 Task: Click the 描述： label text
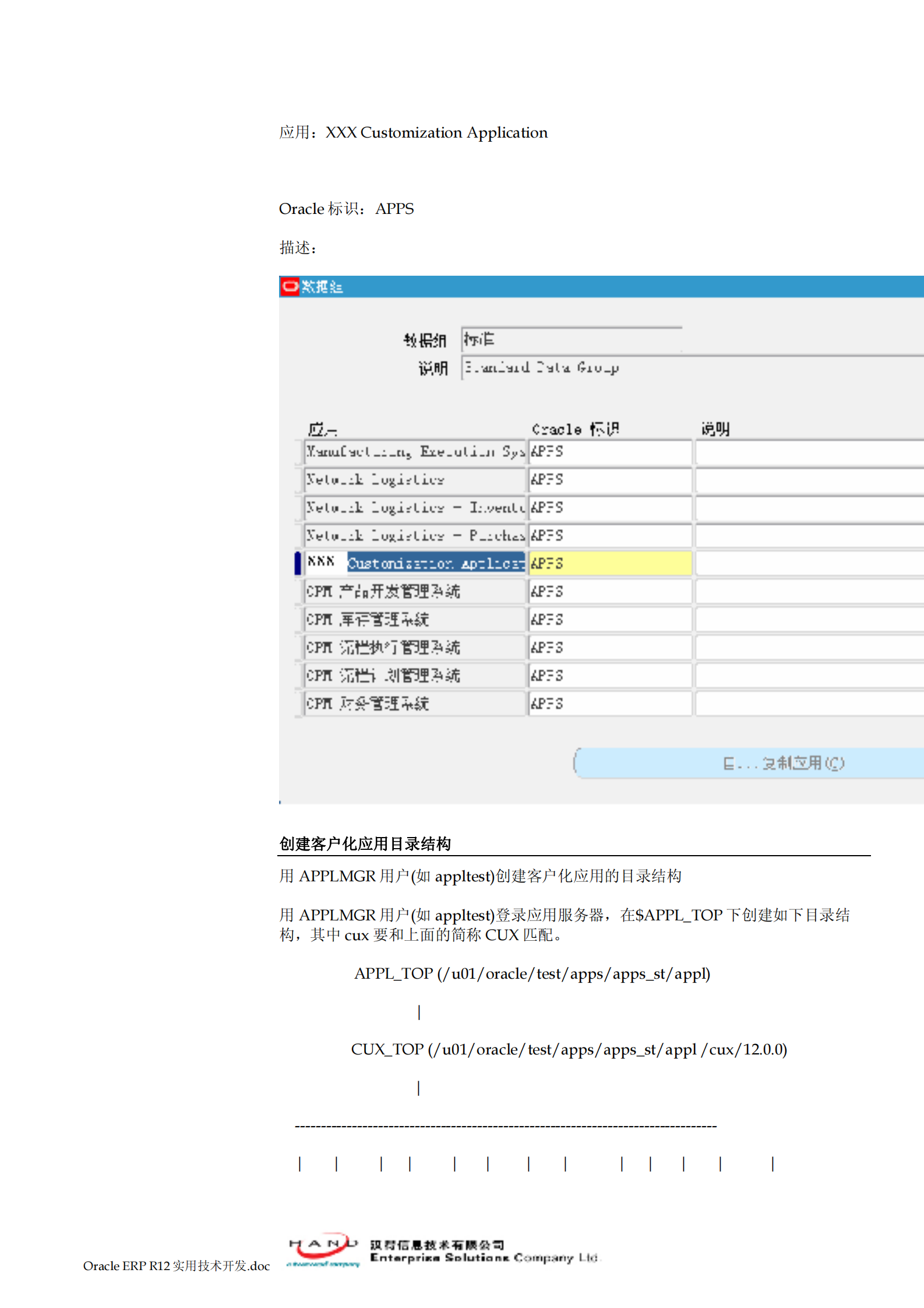pos(298,248)
